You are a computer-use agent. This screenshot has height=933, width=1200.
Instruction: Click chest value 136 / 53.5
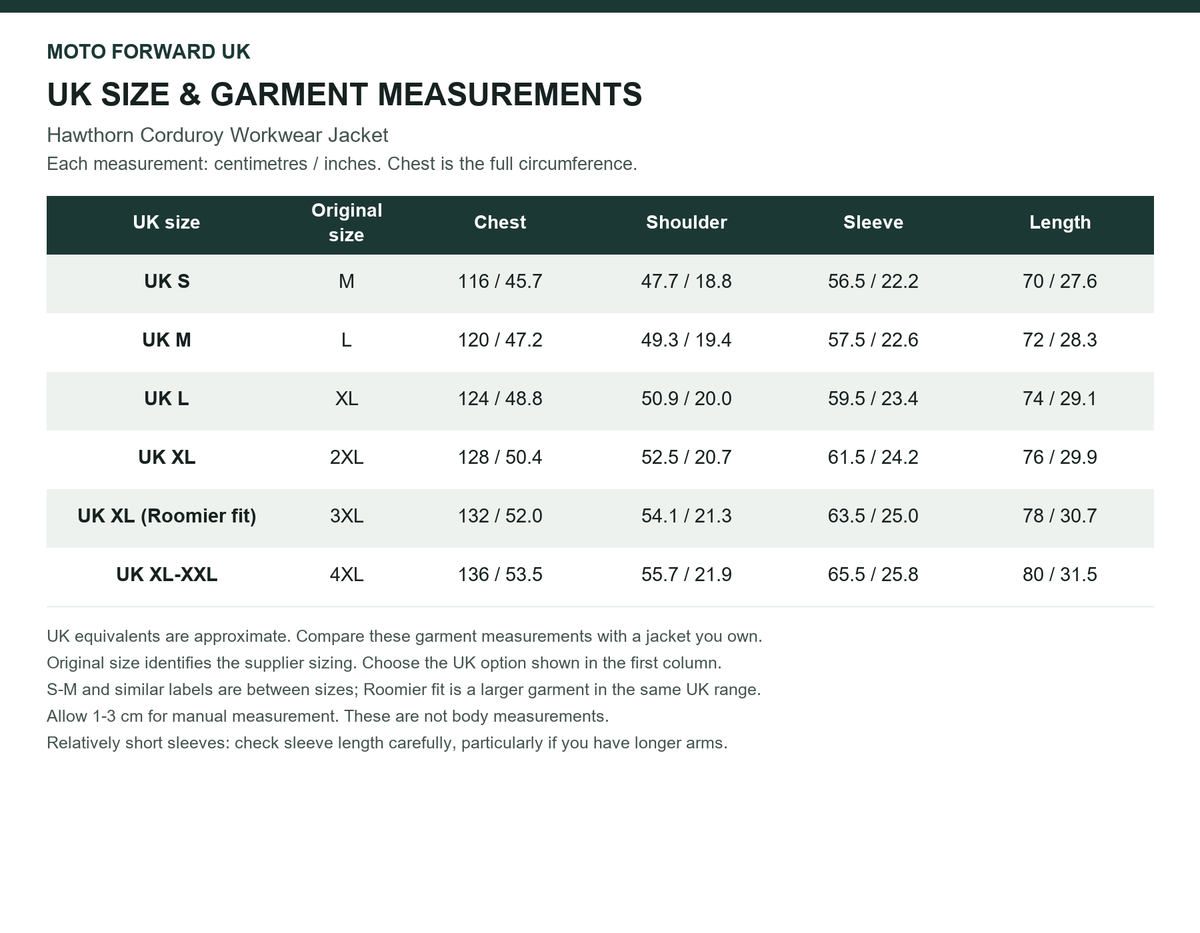tap(500, 574)
